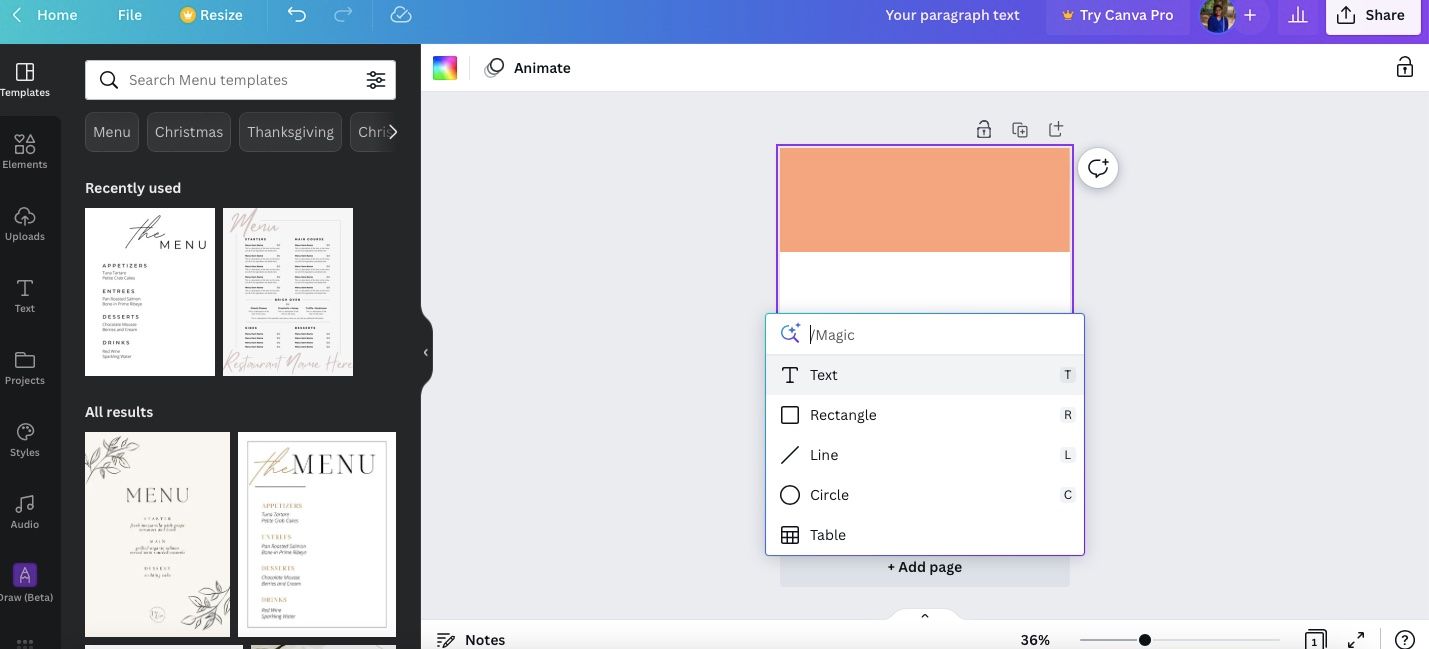Open the Text sidebar tab
The image size is (1429, 649).
(25, 296)
